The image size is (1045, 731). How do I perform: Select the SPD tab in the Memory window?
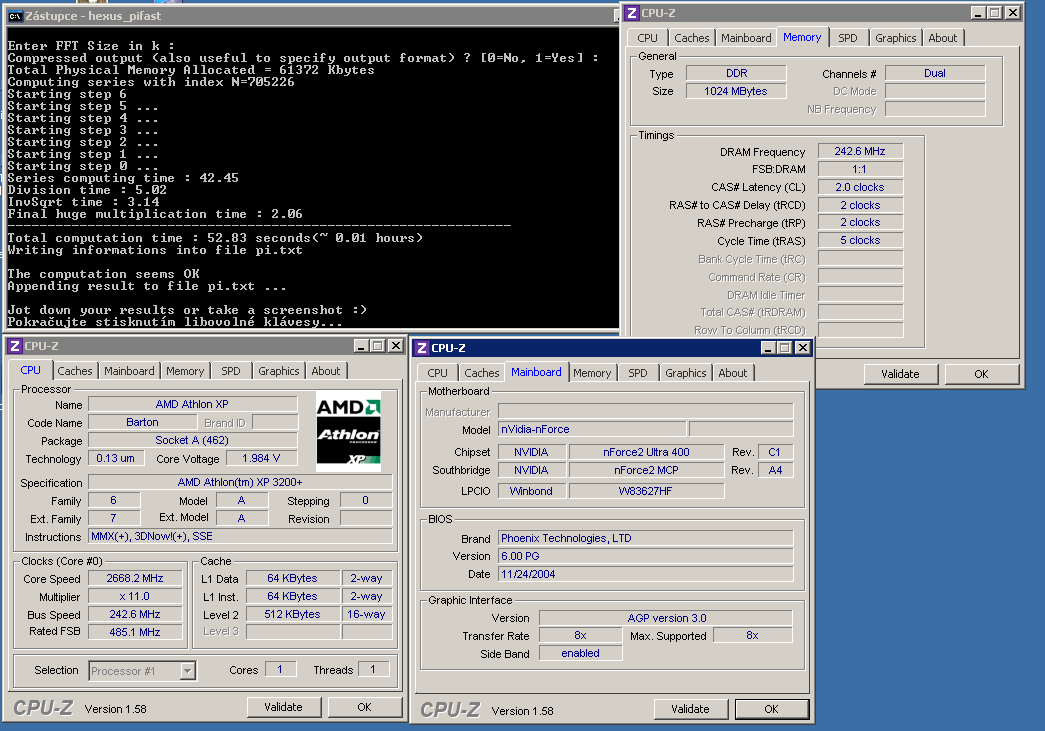(x=848, y=38)
